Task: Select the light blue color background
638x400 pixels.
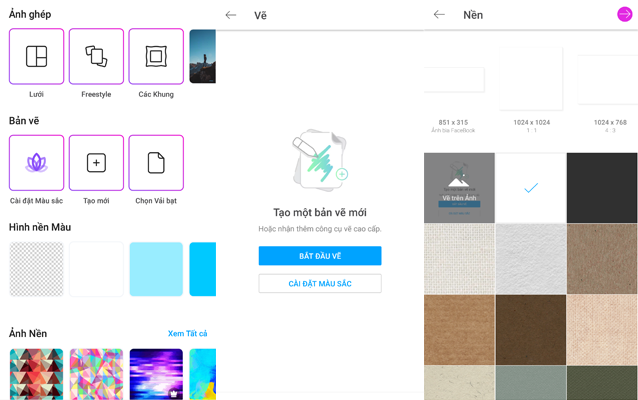Action: click(156, 269)
